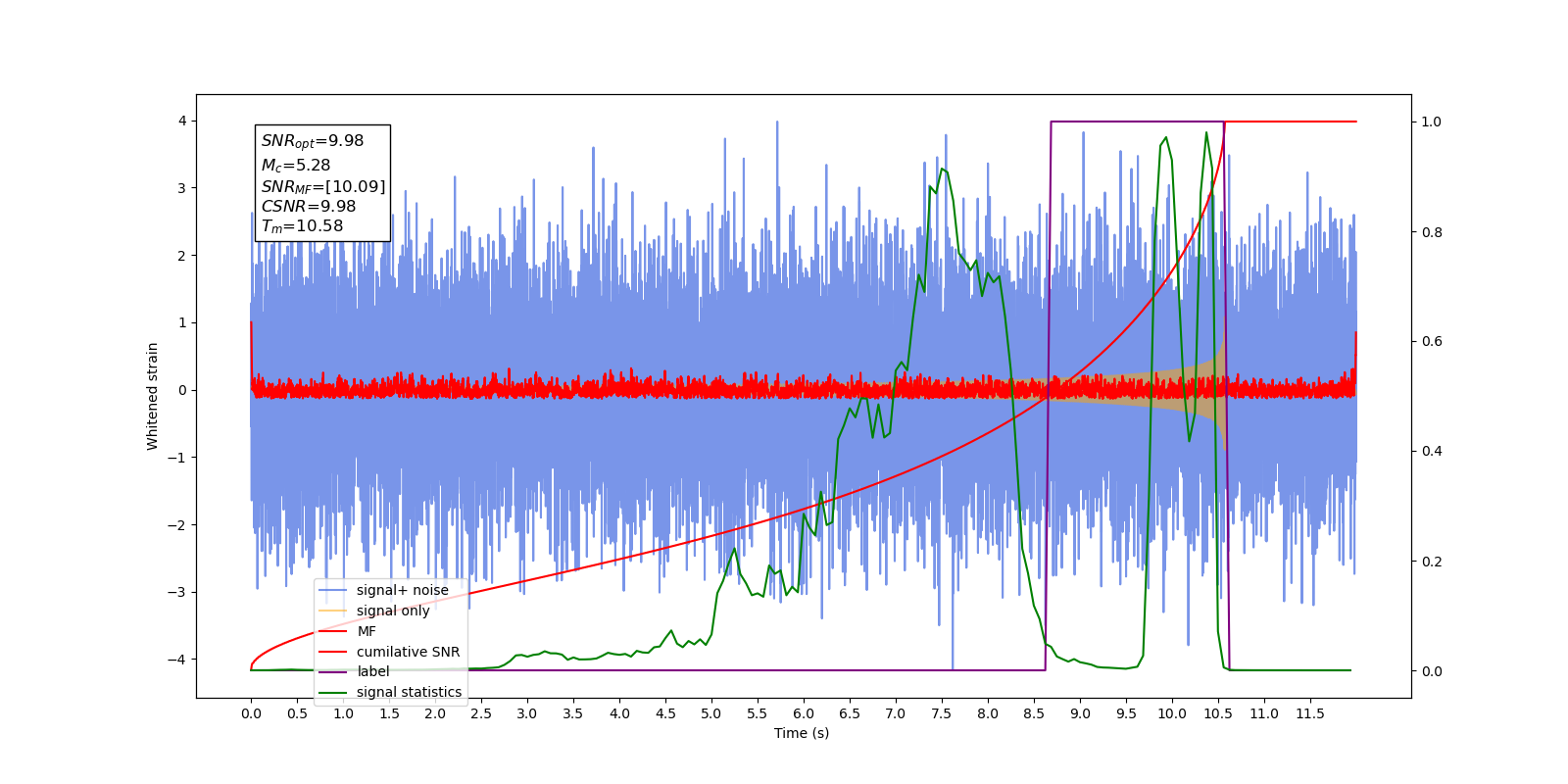Viewport: 1568px width, 784px height.
Task: Click the 3 tick on the strain axis
Action: click(x=182, y=188)
